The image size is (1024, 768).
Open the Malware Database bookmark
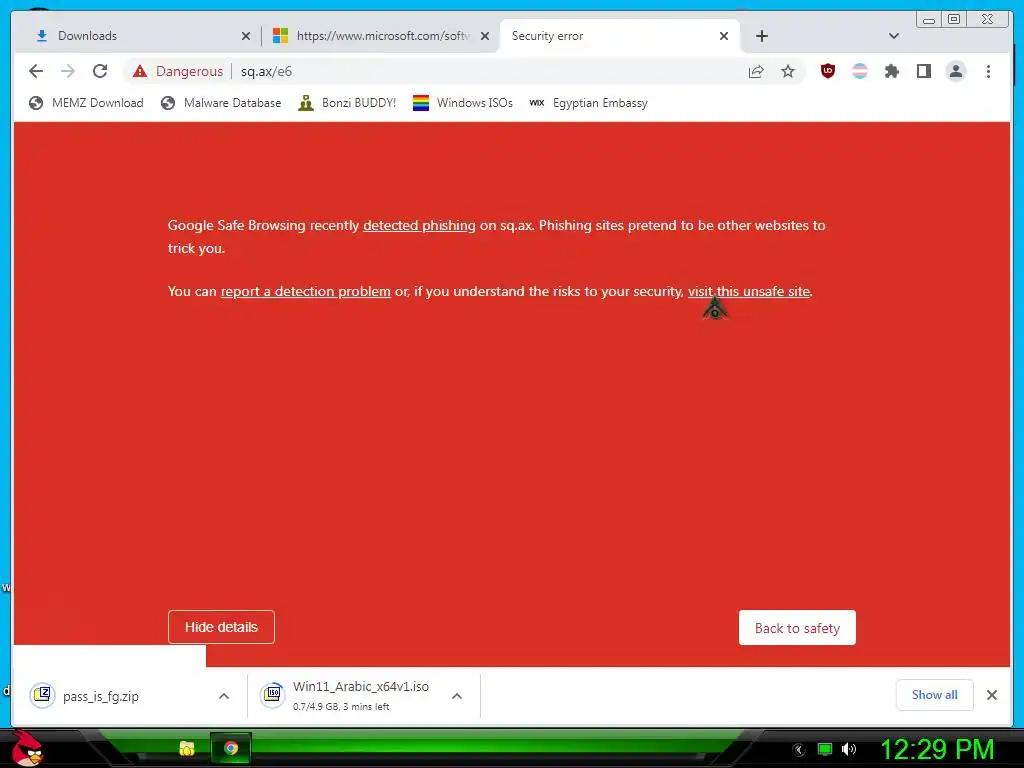tap(221, 103)
